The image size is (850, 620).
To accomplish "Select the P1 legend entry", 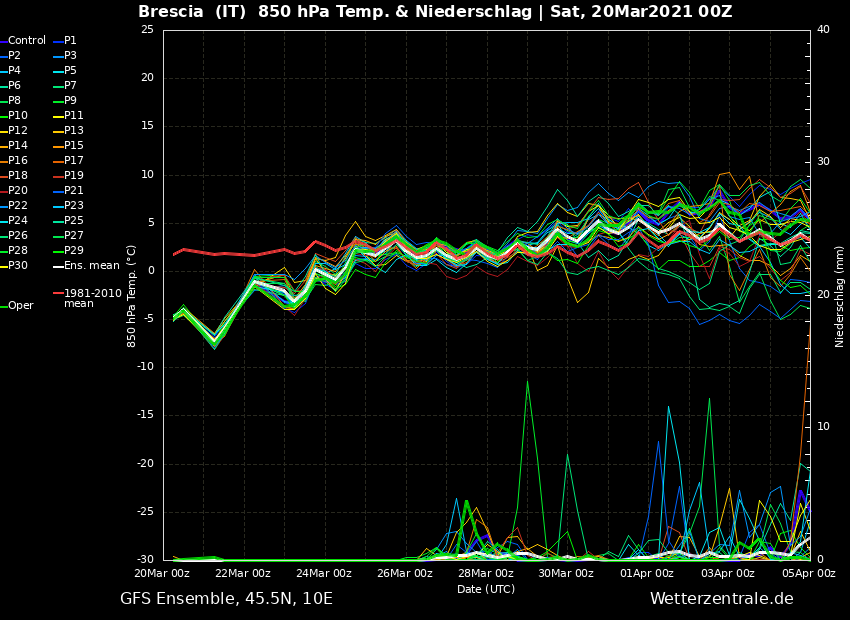I will pos(70,41).
